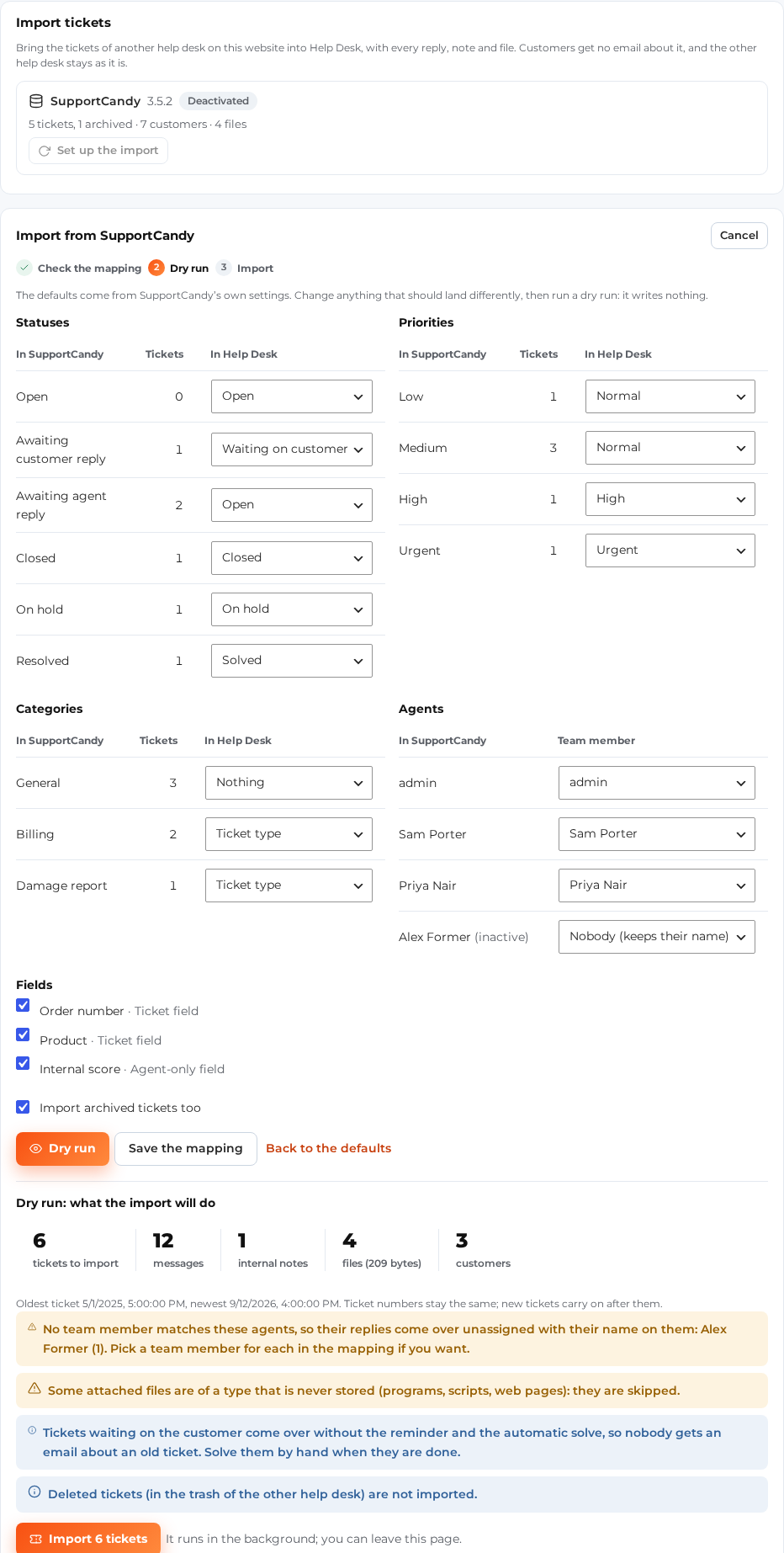This screenshot has height=1553, width=784.
Task: Open the Billing category mapping dropdown
Action: 289,834
